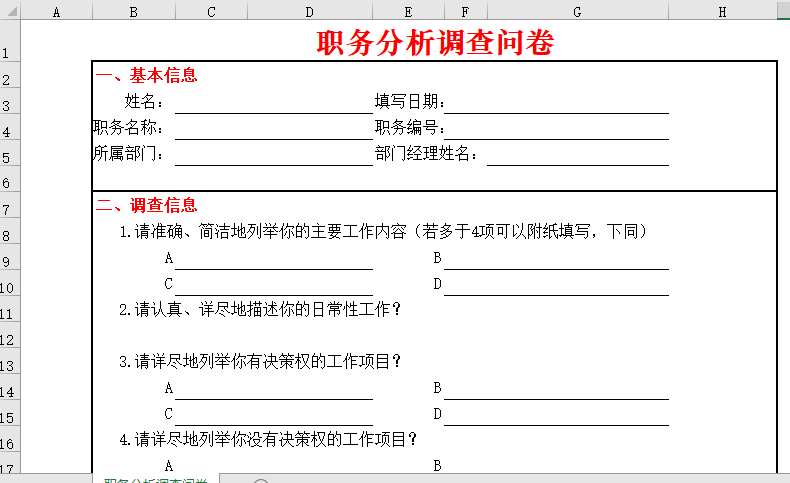The height and width of the screenshot is (483, 790).
Task: Click the 姓名 label cell
Action: point(144,101)
